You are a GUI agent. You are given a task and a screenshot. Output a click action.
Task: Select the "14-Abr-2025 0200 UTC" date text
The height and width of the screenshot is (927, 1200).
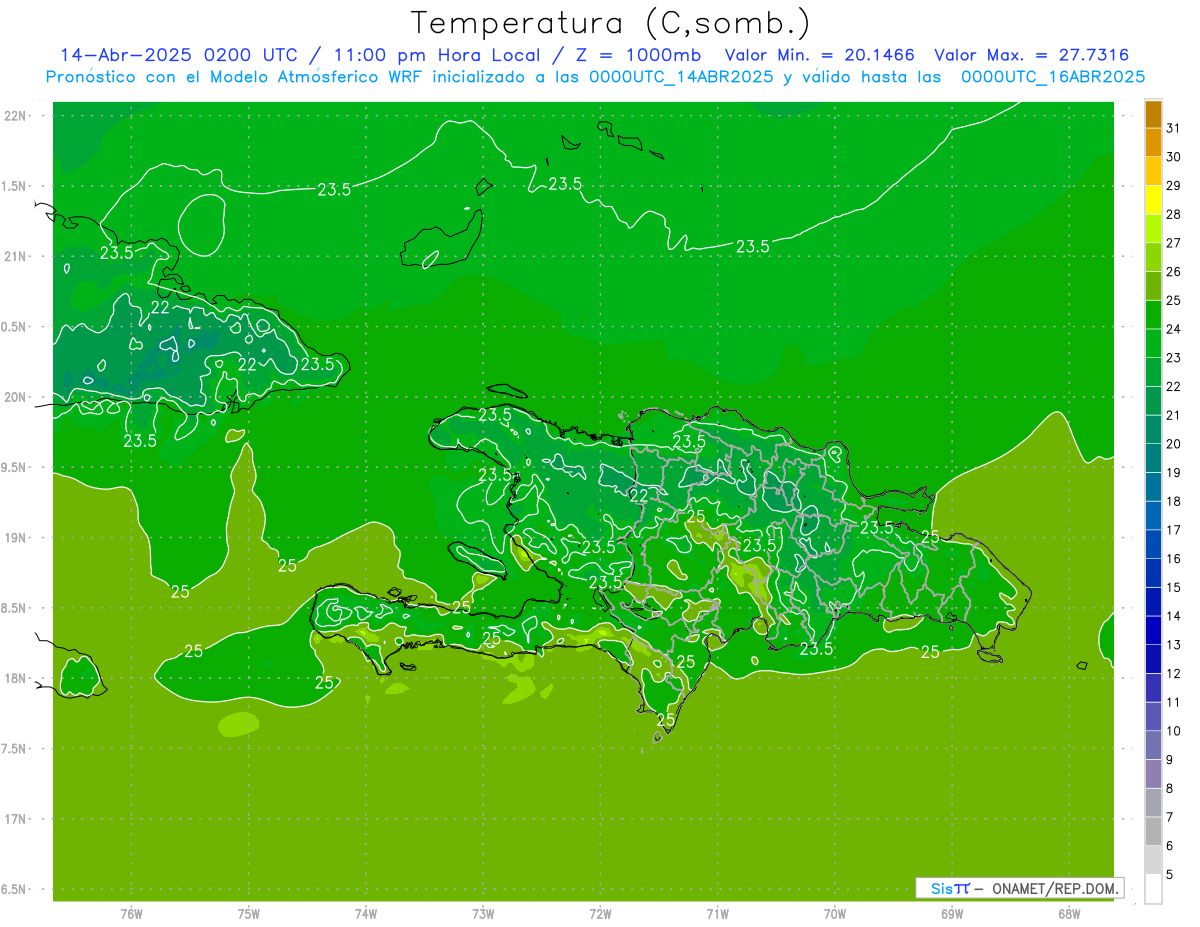click(x=178, y=55)
